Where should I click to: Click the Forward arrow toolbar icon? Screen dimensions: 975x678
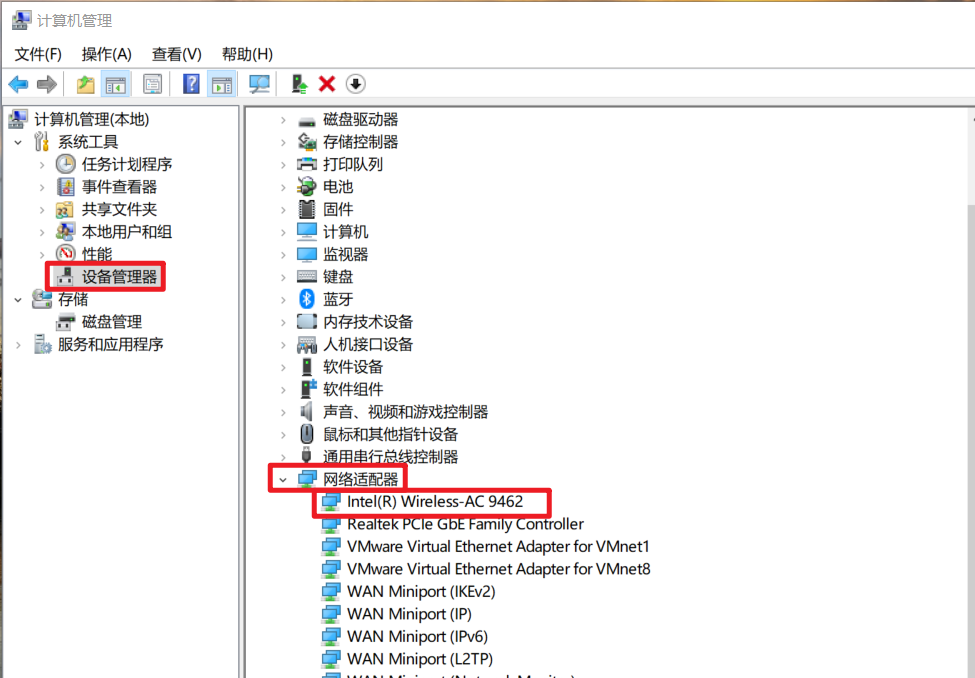click(47, 84)
